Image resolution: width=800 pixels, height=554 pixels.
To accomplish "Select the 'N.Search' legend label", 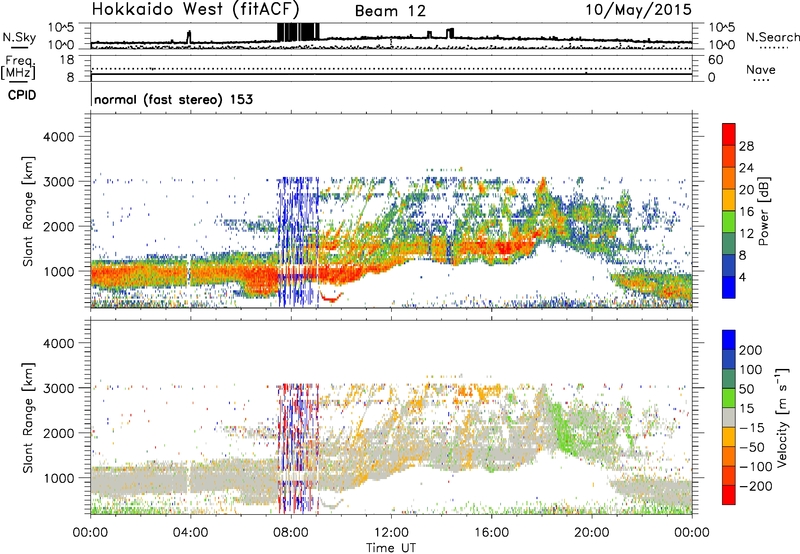I will pos(772,37).
